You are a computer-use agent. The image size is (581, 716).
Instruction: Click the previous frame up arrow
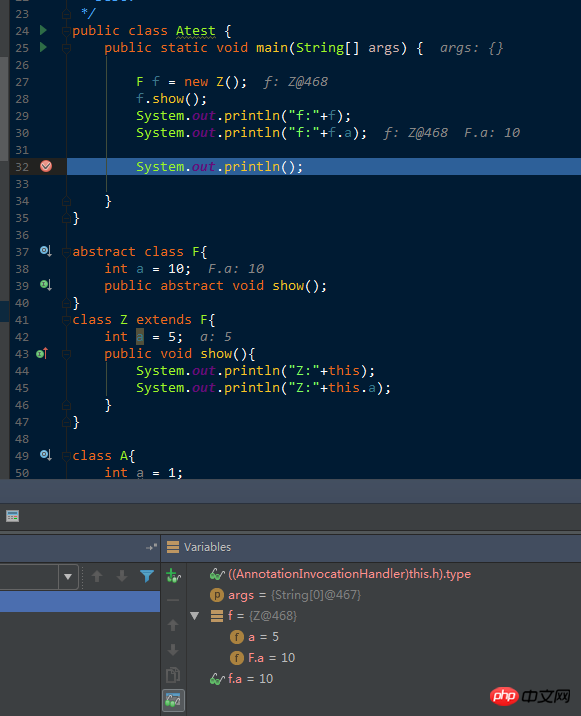(97, 576)
